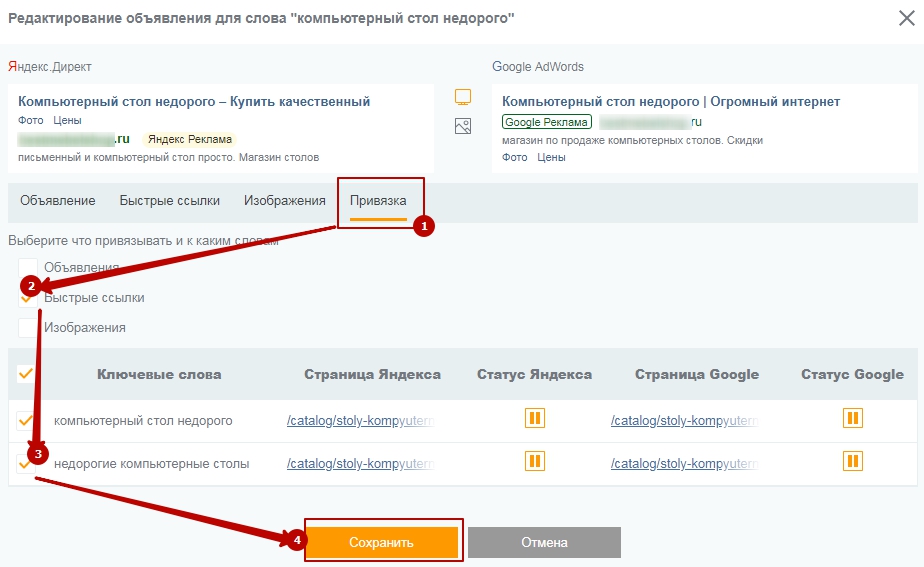Go to the "Изображения" tab
The width and height of the screenshot is (924, 567).
(x=285, y=201)
